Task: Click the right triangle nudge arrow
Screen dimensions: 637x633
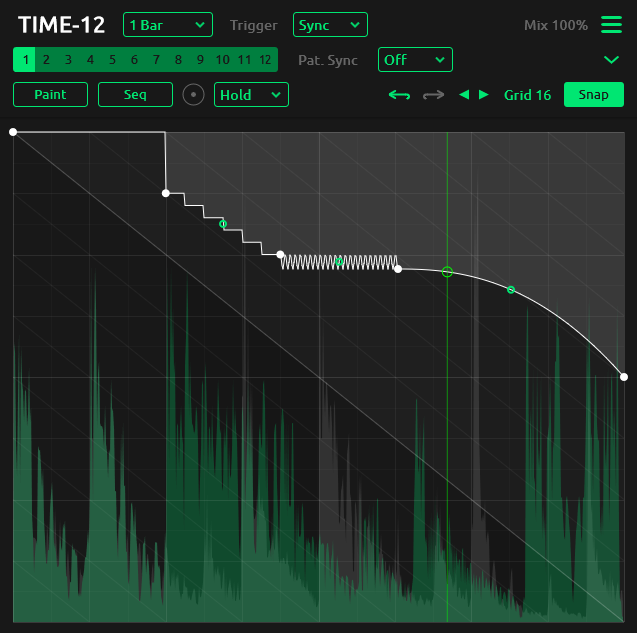Action: [484, 95]
